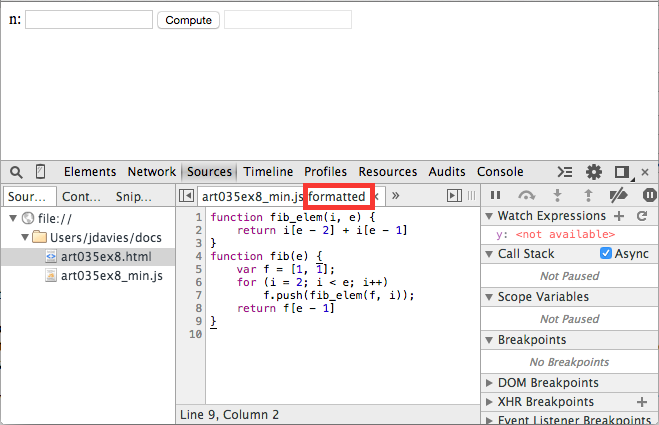Image resolution: width=659 pixels, height=425 pixels.
Task: Open the Console tab
Action: pos(500,172)
